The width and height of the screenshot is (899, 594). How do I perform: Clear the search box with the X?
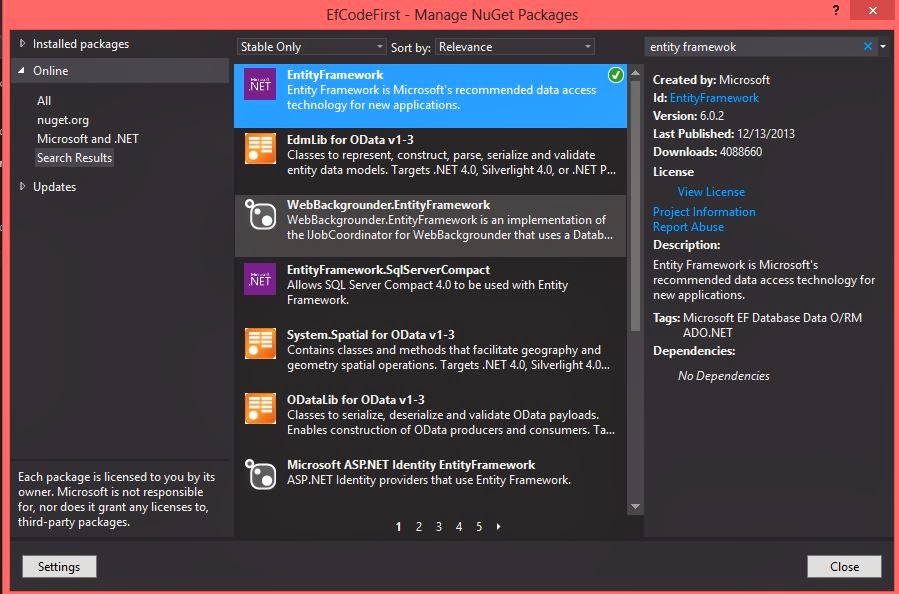coord(867,46)
